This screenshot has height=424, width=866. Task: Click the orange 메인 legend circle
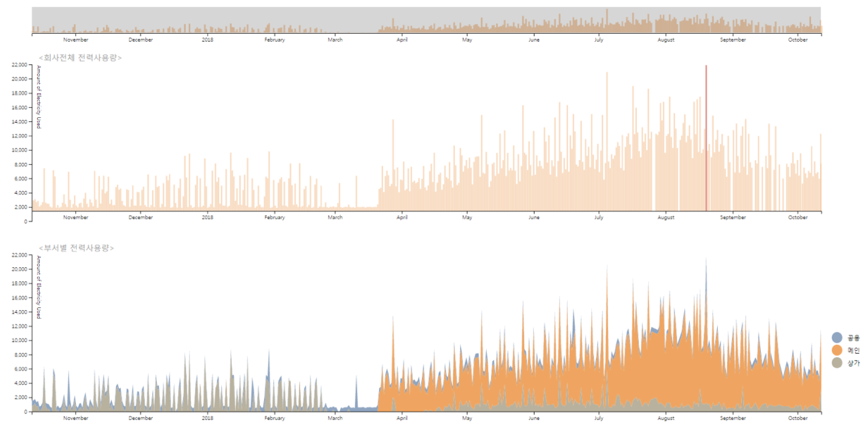[837, 350]
